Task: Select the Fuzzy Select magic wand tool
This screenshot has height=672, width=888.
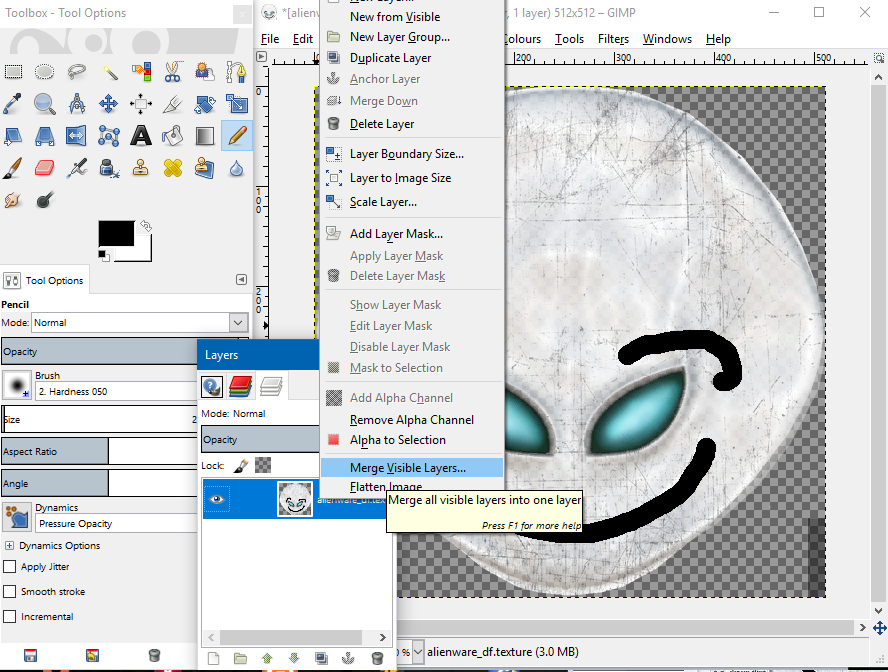Action: [109, 72]
